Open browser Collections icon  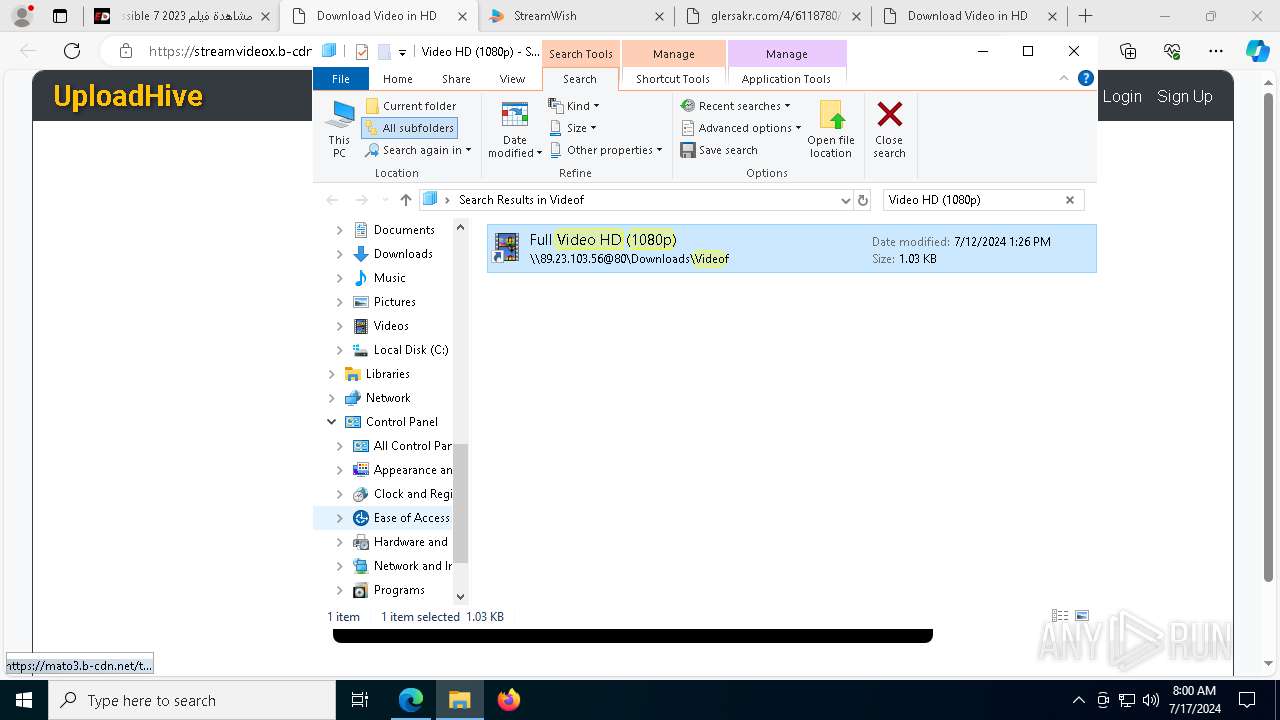tap(1128, 51)
